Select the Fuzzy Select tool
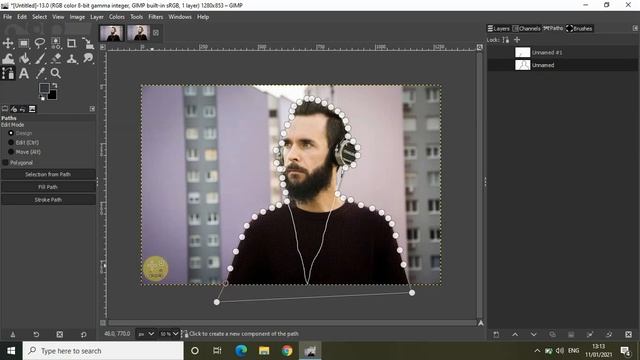This screenshot has height=360, width=640. click(x=56, y=43)
